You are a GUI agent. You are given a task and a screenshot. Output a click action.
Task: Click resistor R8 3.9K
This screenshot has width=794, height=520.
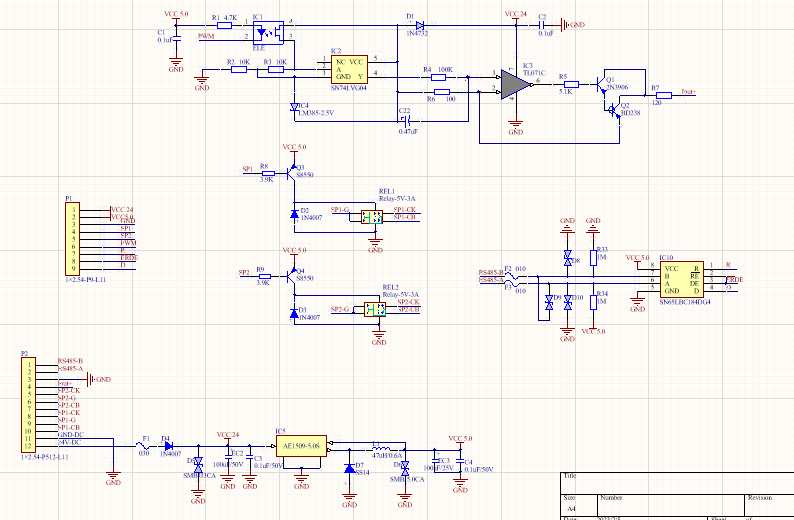pos(268,174)
